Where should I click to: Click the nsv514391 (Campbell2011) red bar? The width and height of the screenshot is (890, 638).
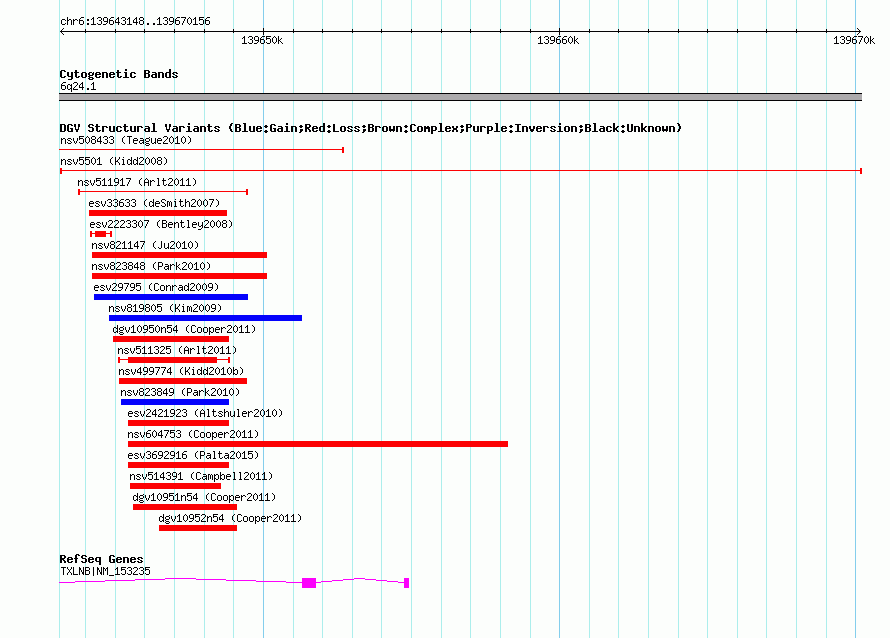click(x=175, y=486)
